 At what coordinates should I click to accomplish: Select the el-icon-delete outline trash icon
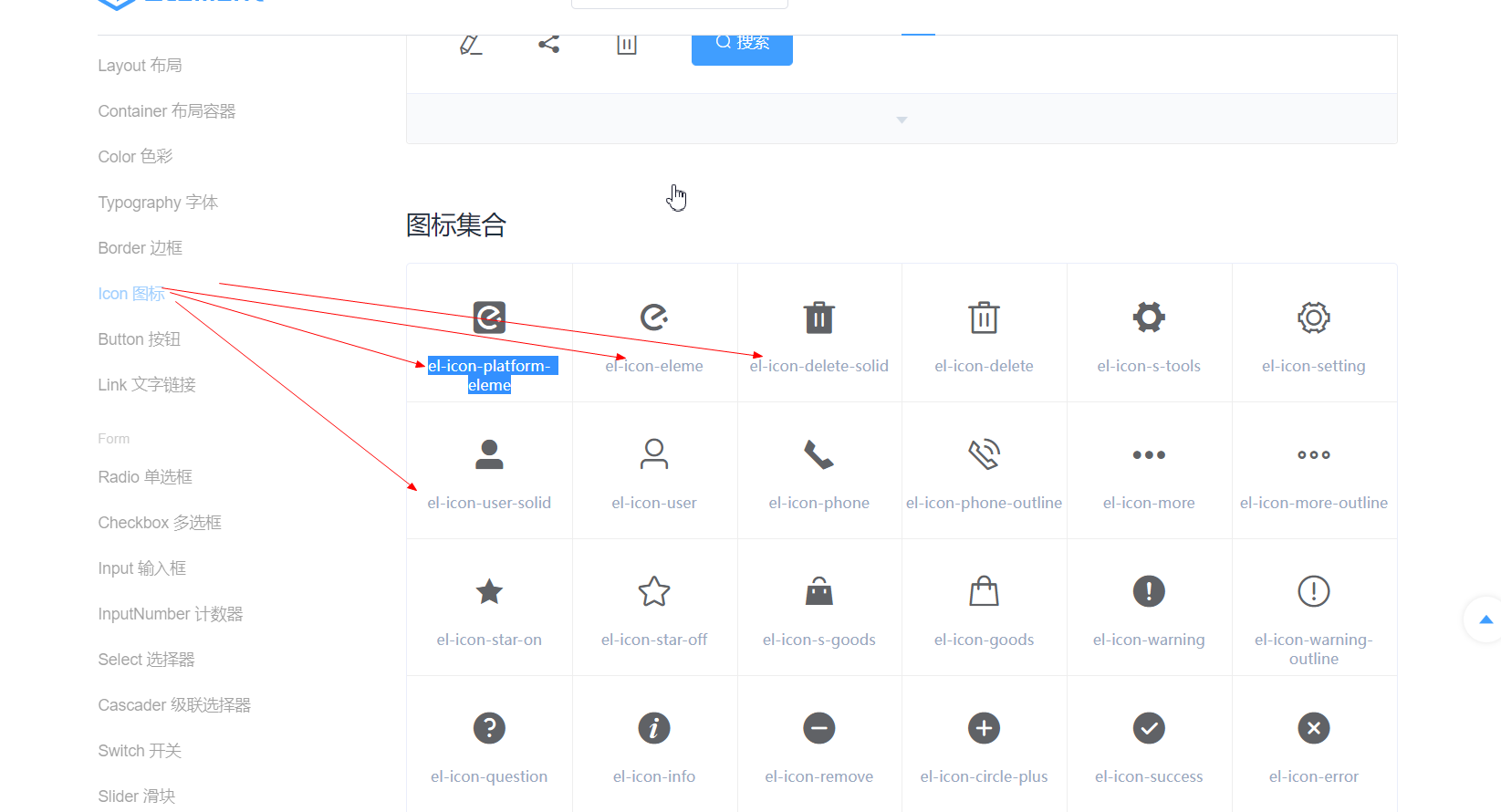pyautogui.click(x=984, y=318)
